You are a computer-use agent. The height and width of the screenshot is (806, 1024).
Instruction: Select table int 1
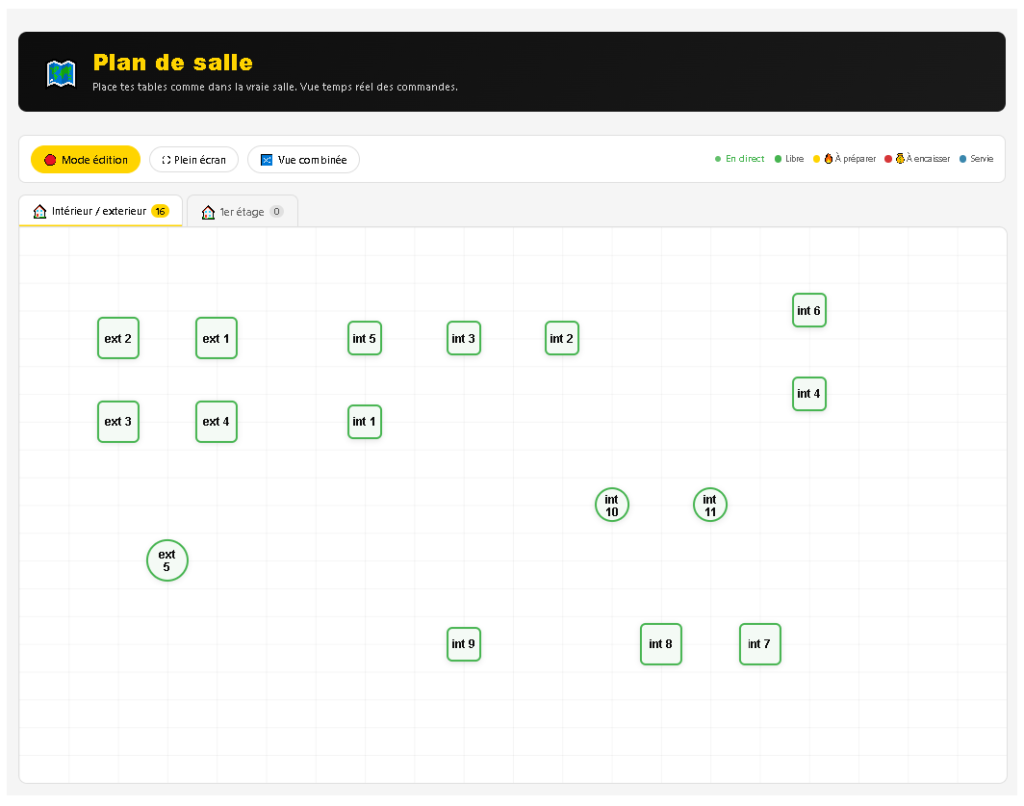[364, 422]
